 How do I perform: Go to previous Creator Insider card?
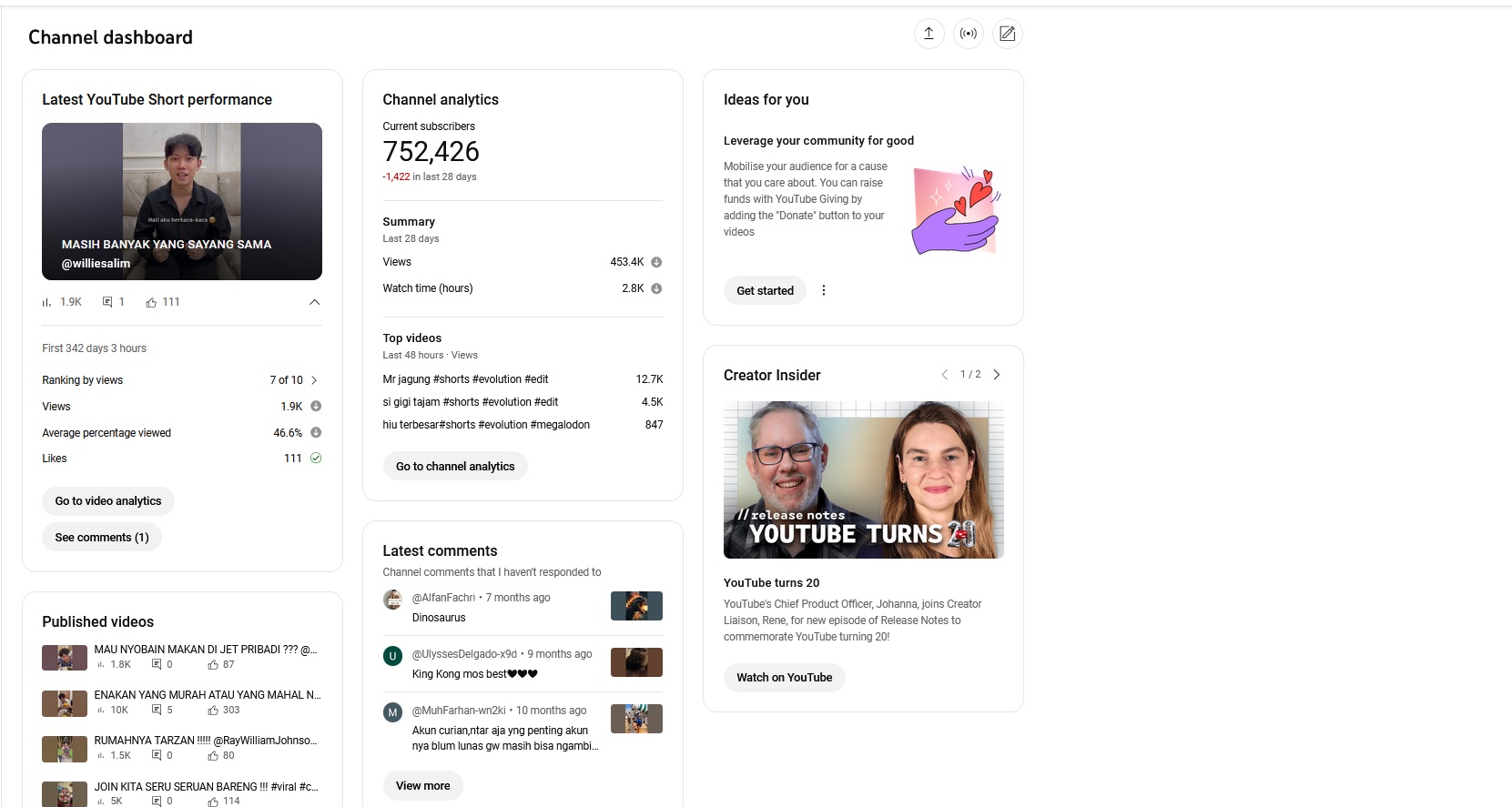[944, 375]
